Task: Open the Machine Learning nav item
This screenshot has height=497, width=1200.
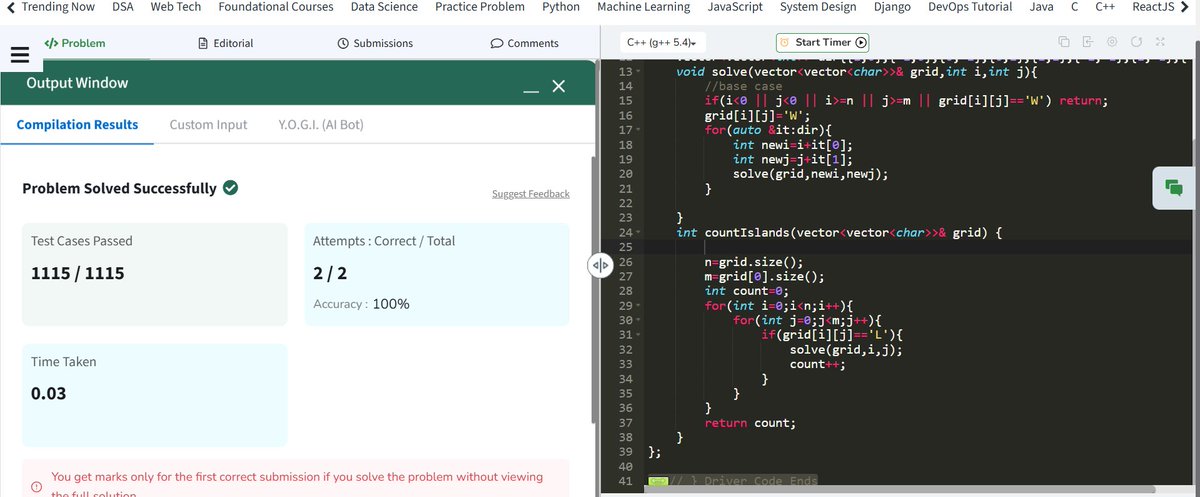Action: click(643, 7)
